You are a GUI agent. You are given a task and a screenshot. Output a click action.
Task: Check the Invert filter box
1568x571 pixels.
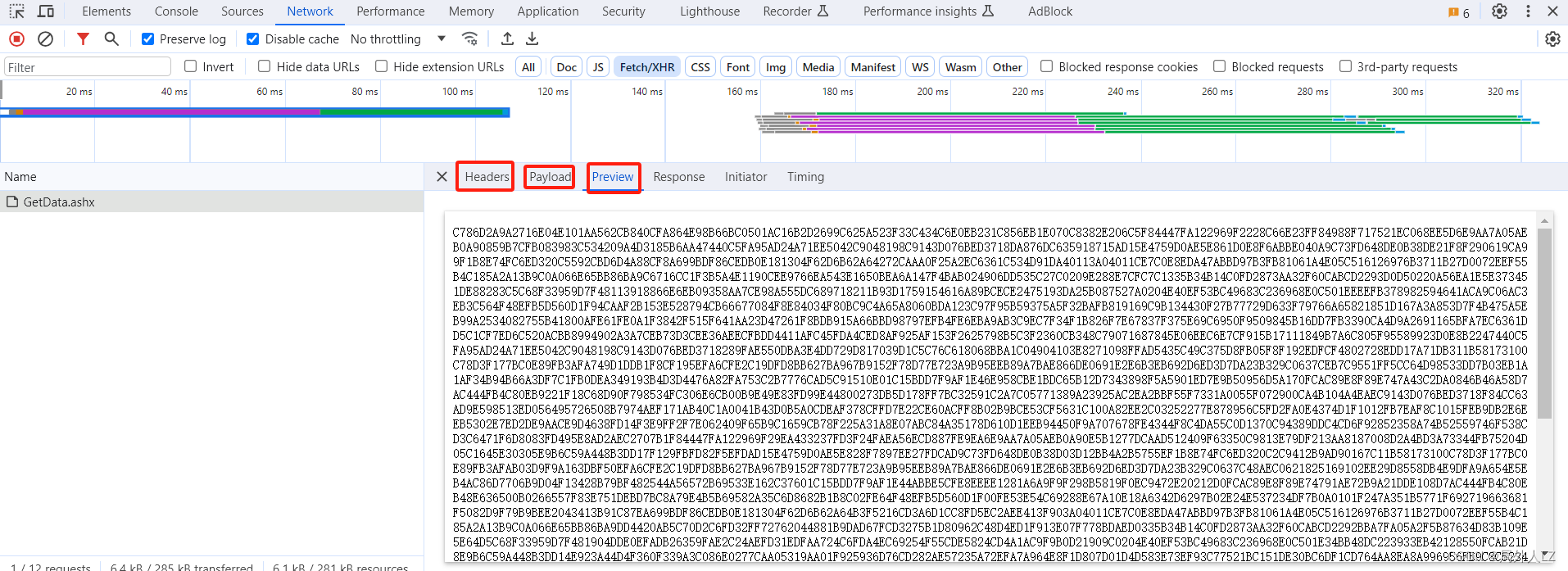click(191, 66)
